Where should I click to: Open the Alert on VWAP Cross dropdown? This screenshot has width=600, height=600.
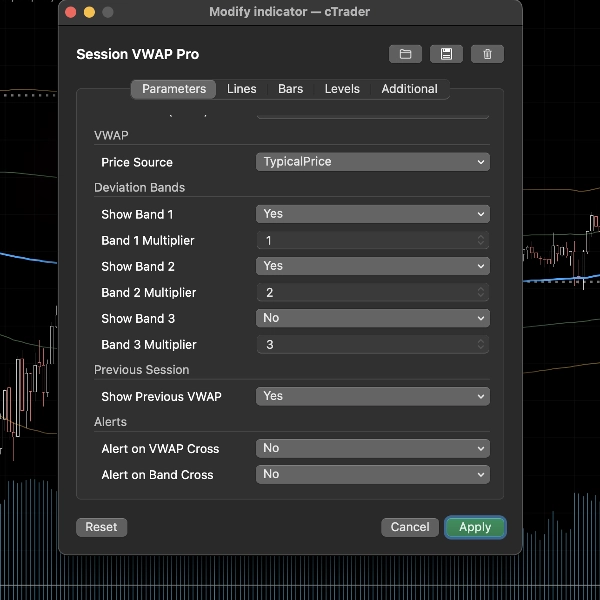pos(373,448)
